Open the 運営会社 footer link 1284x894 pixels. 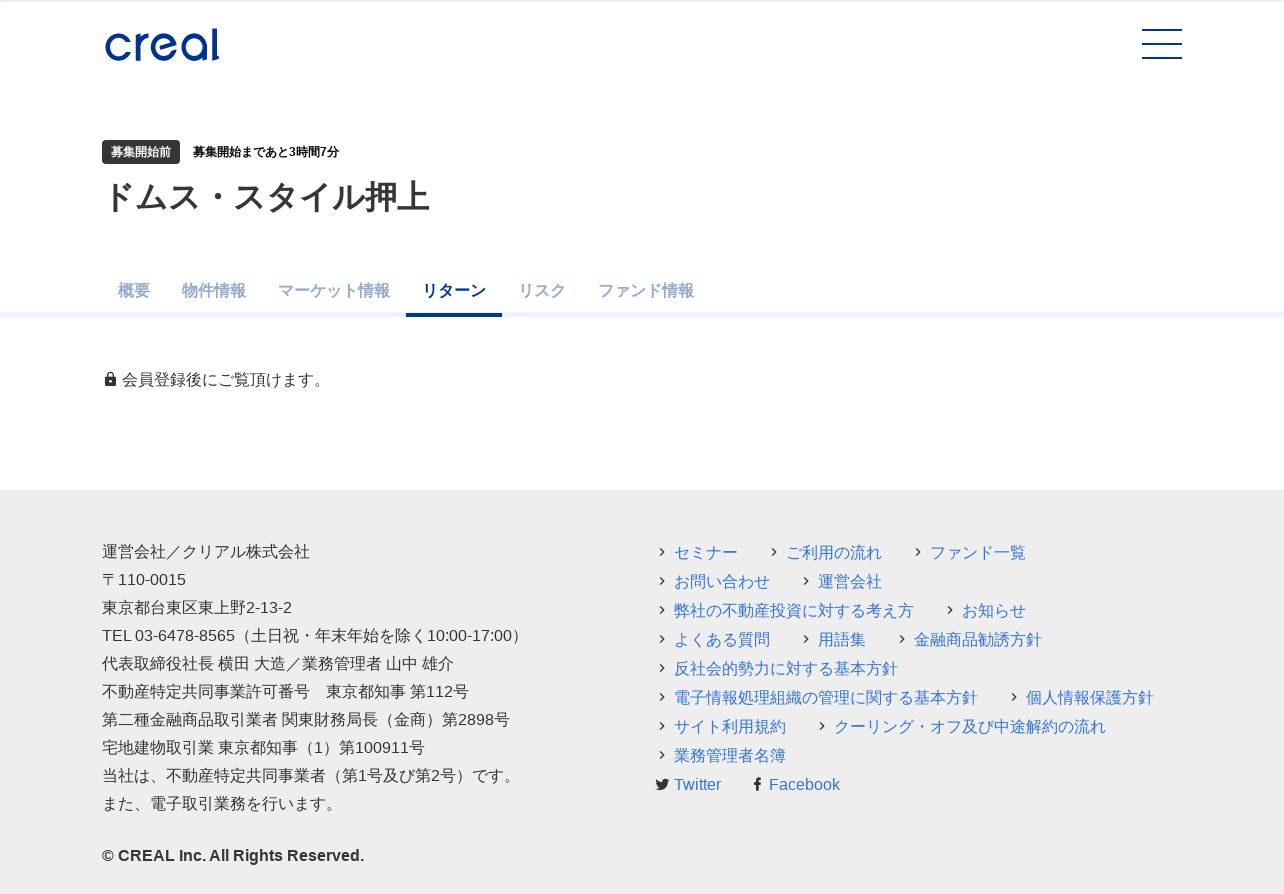tap(850, 582)
